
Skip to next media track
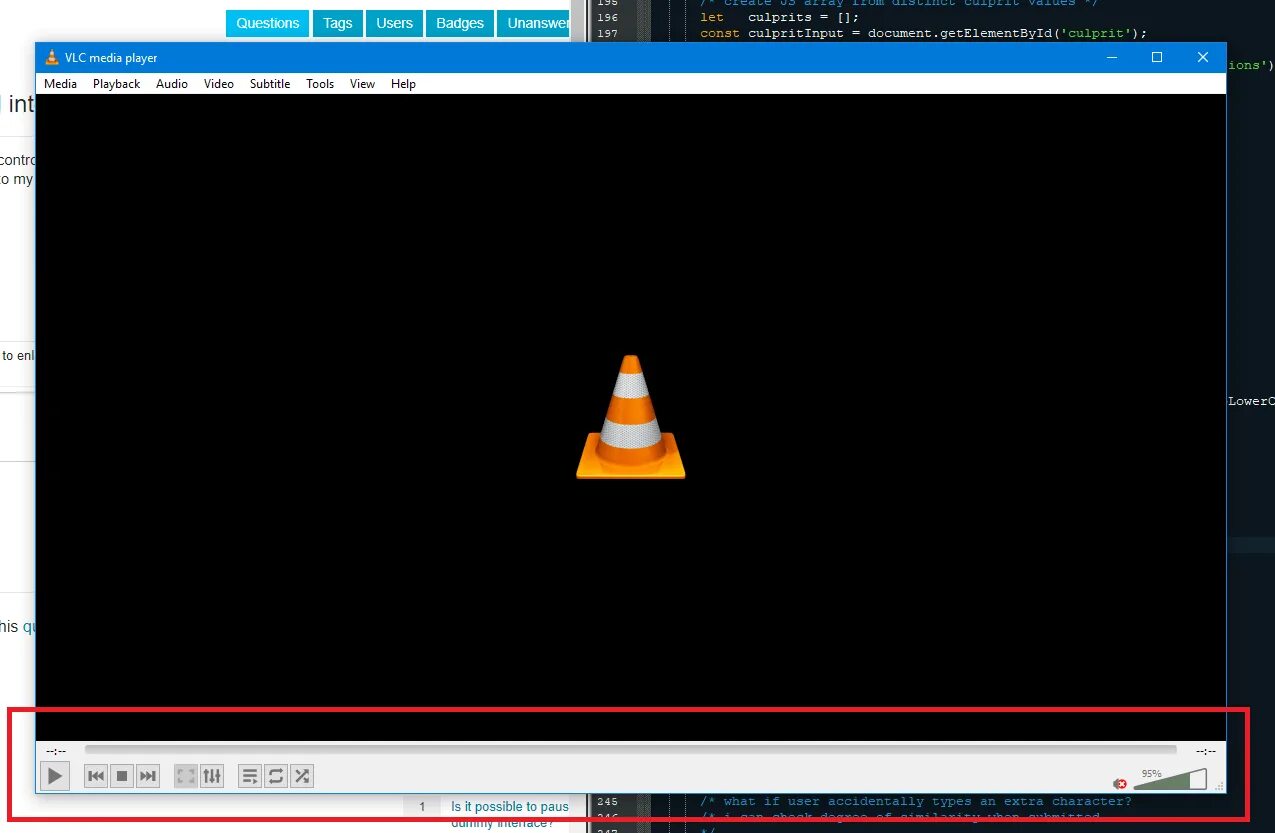(148, 776)
